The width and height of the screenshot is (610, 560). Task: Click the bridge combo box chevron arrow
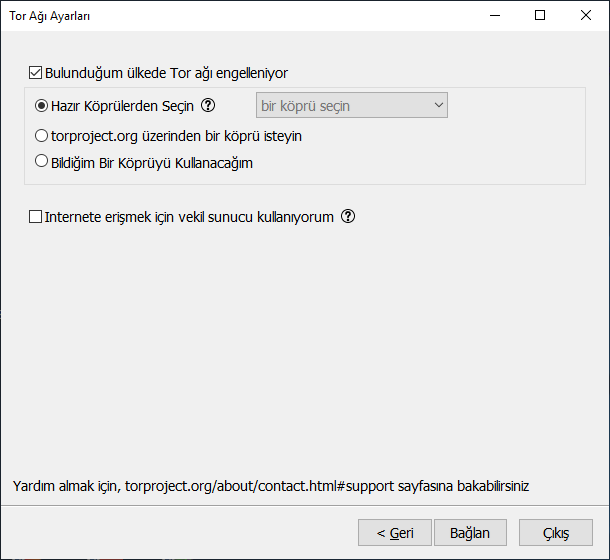point(438,105)
